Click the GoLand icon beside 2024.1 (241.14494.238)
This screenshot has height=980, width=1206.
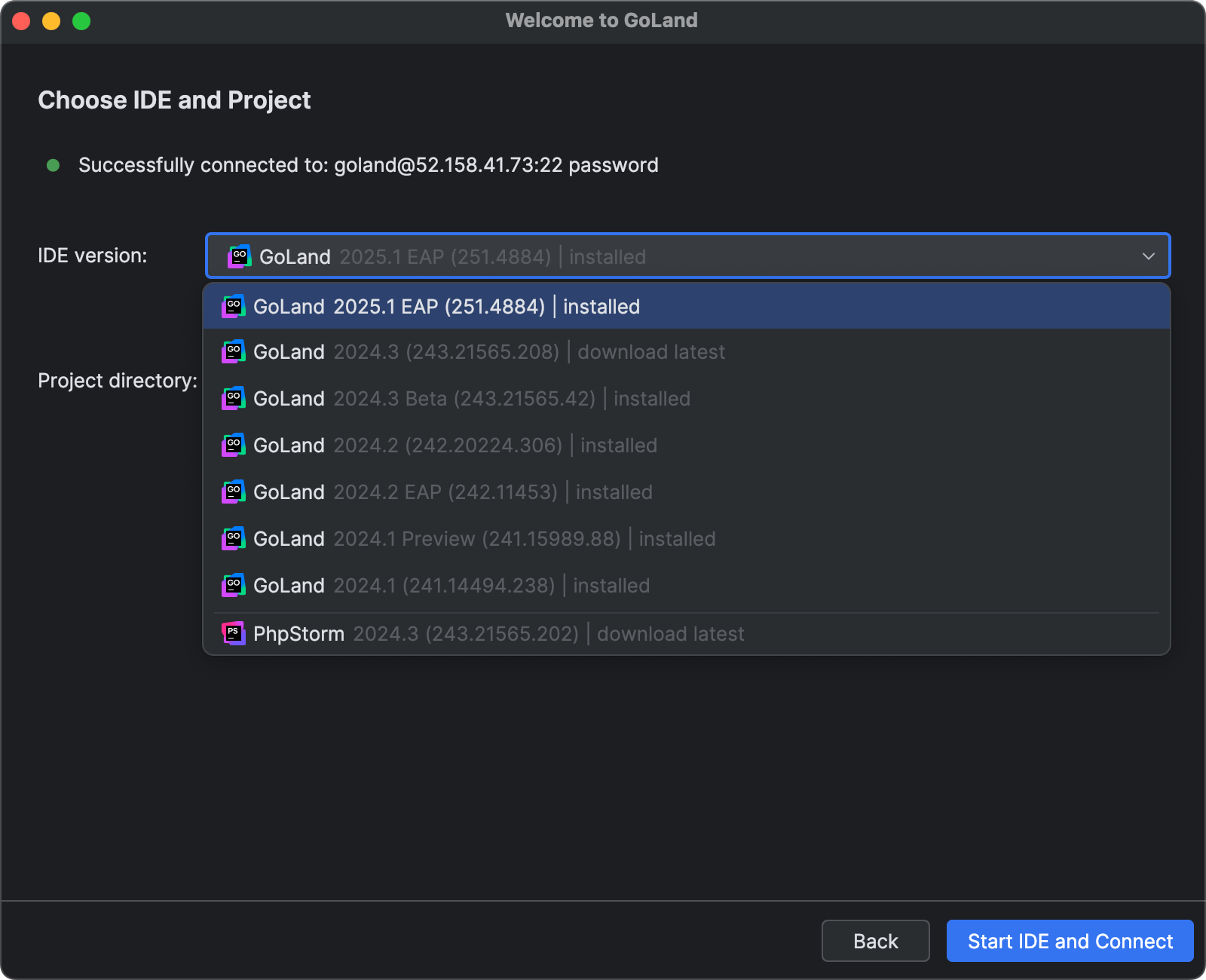point(234,585)
